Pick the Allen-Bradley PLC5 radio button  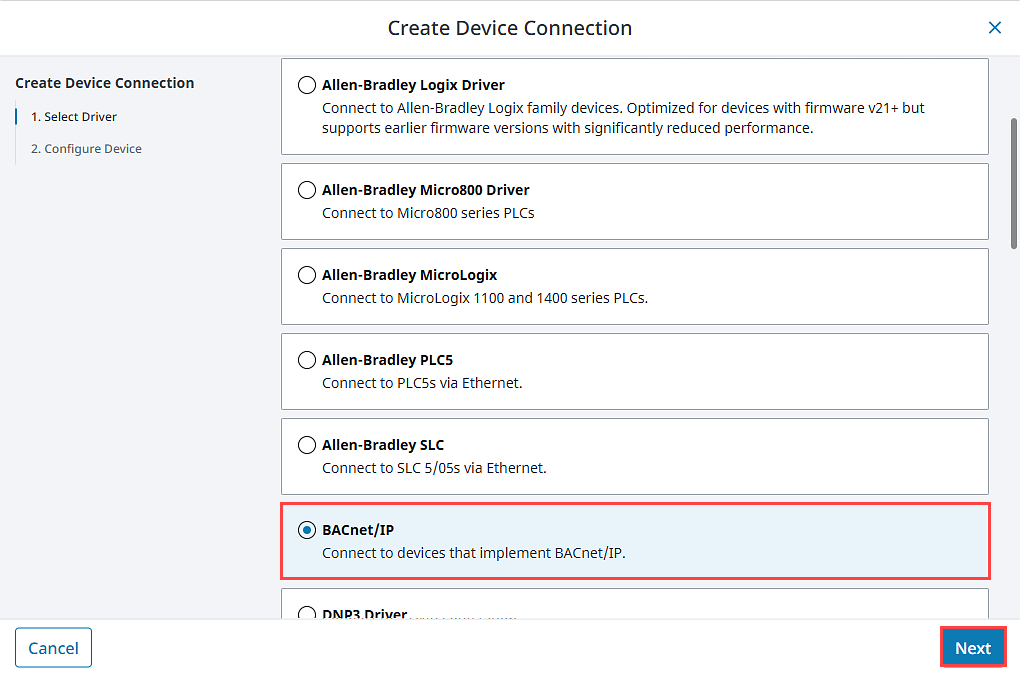[306, 360]
